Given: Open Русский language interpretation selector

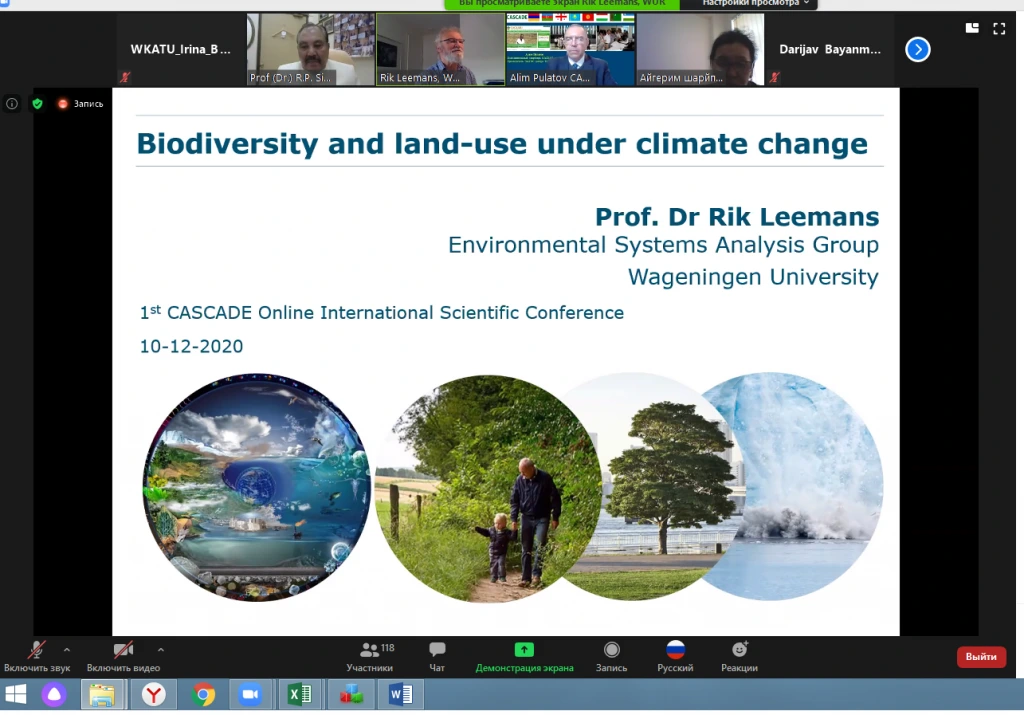Looking at the screenshot, I should coord(675,656).
